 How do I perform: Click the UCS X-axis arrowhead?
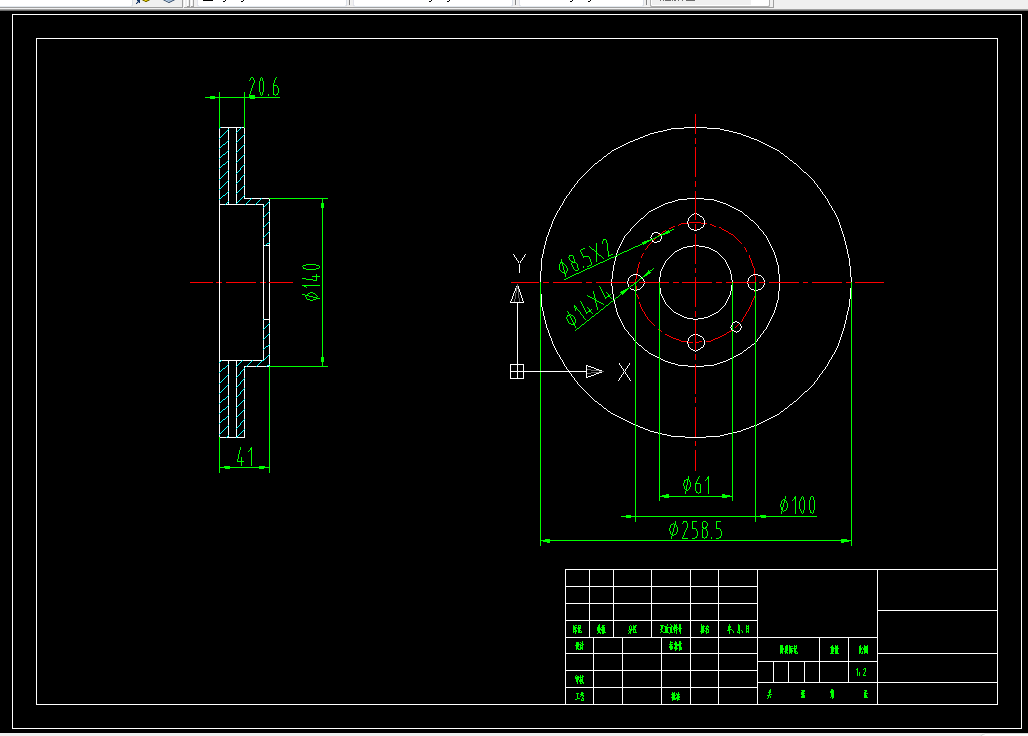click(594, 372)
